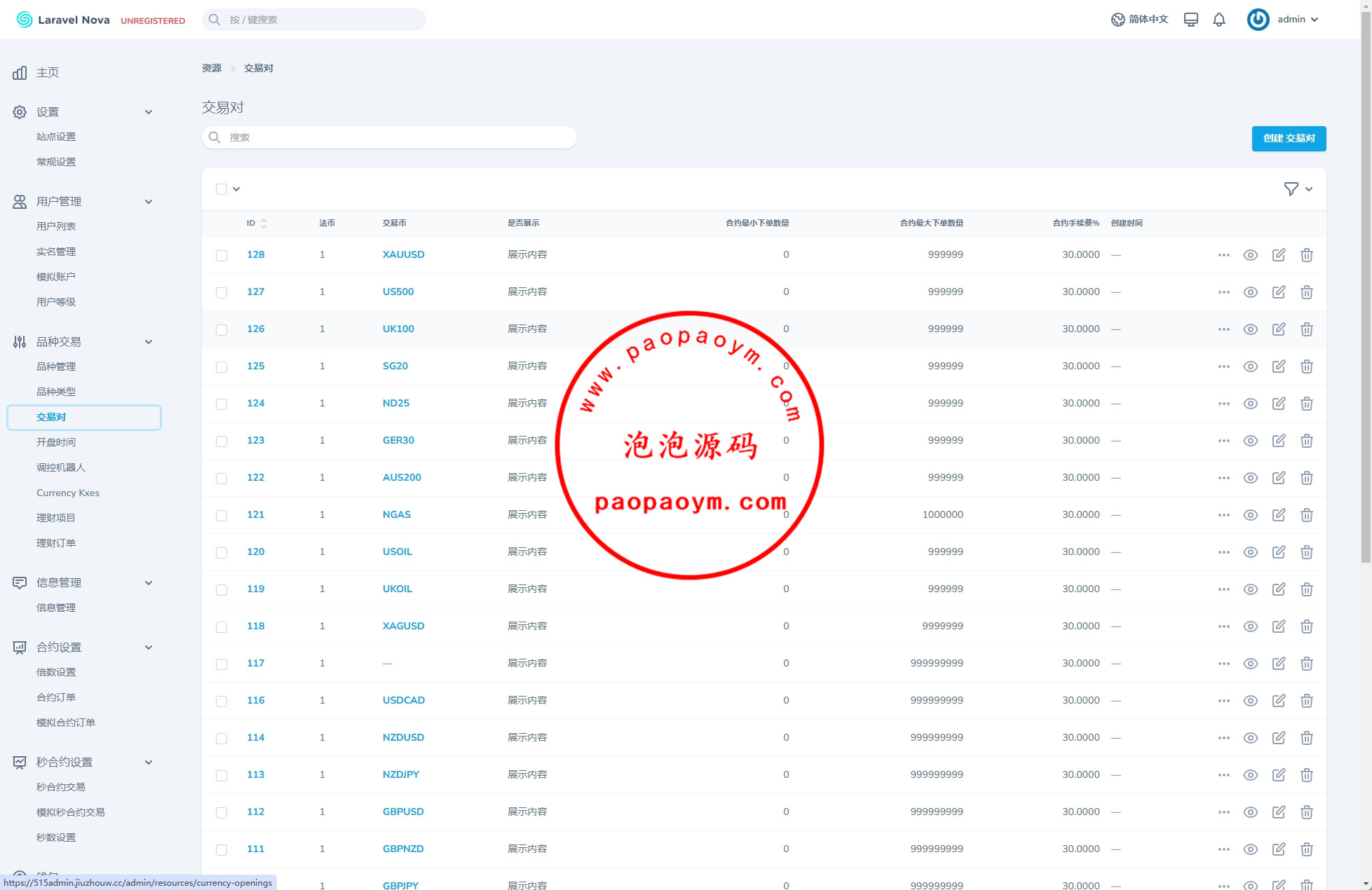Collapse the 秒合约设置 sidebar section
1372x890 pixels.
coord(149,762)
